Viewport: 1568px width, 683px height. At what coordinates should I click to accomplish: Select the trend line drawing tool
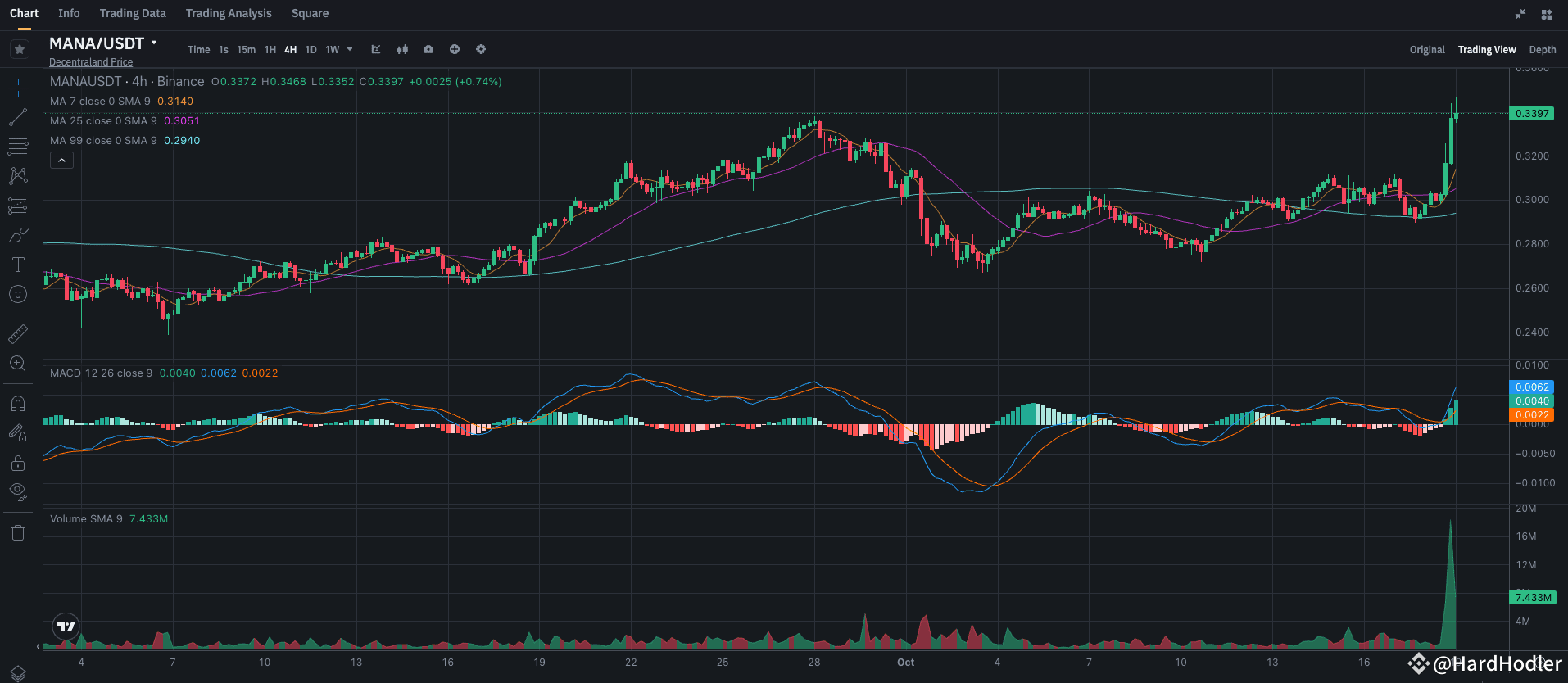(18, 118)
